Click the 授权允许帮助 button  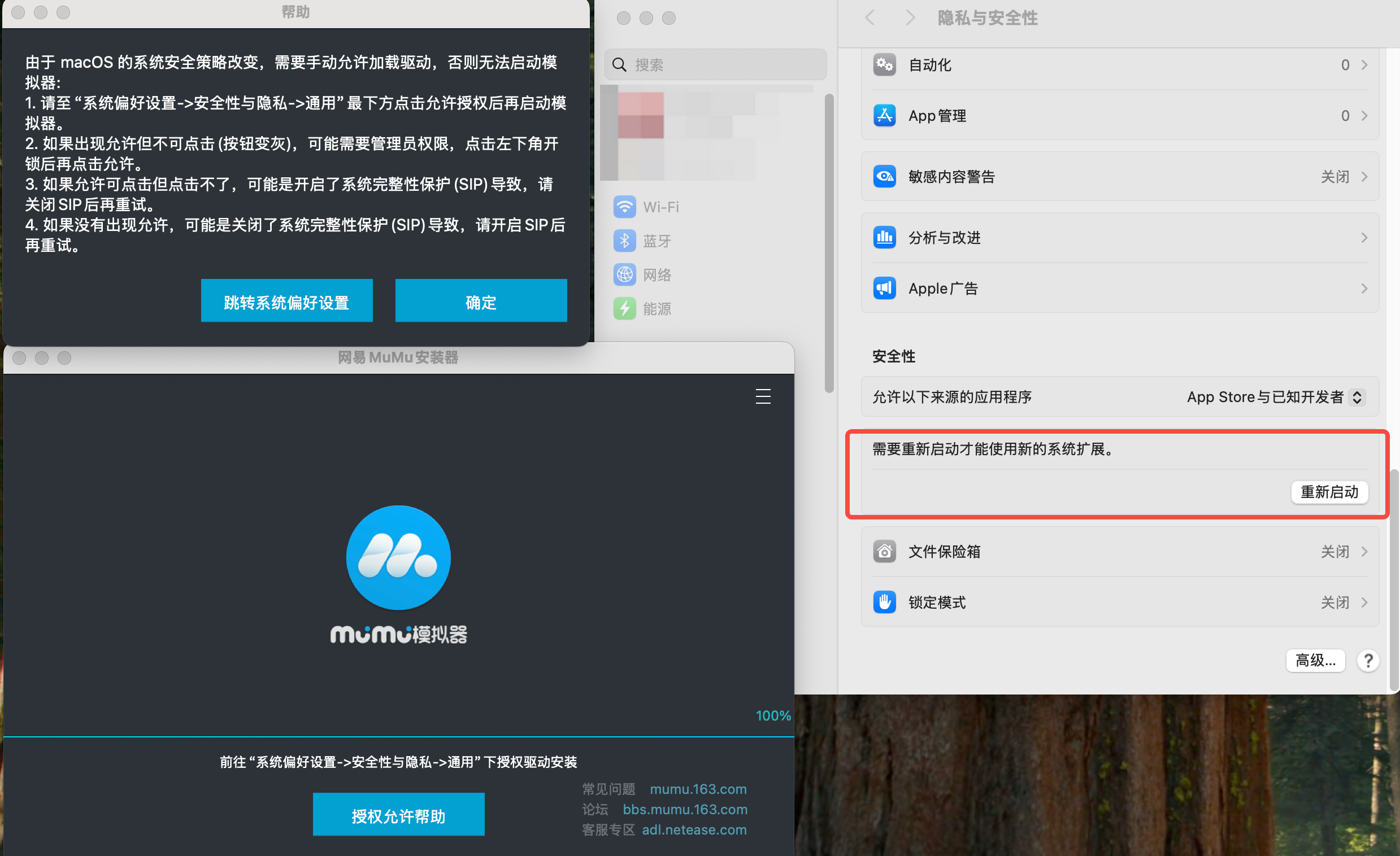click(x=398, y=815)
